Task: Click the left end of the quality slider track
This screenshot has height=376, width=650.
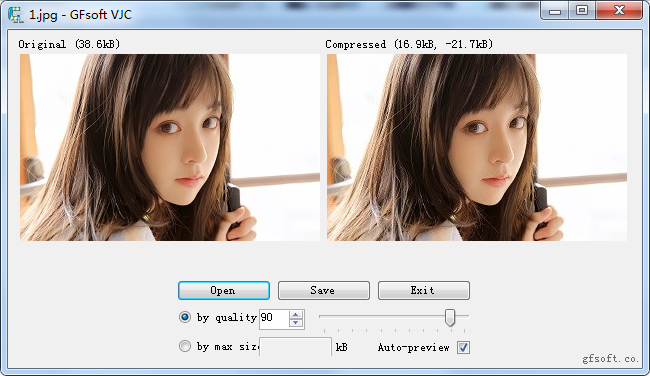Action: [x=321, y=316]
